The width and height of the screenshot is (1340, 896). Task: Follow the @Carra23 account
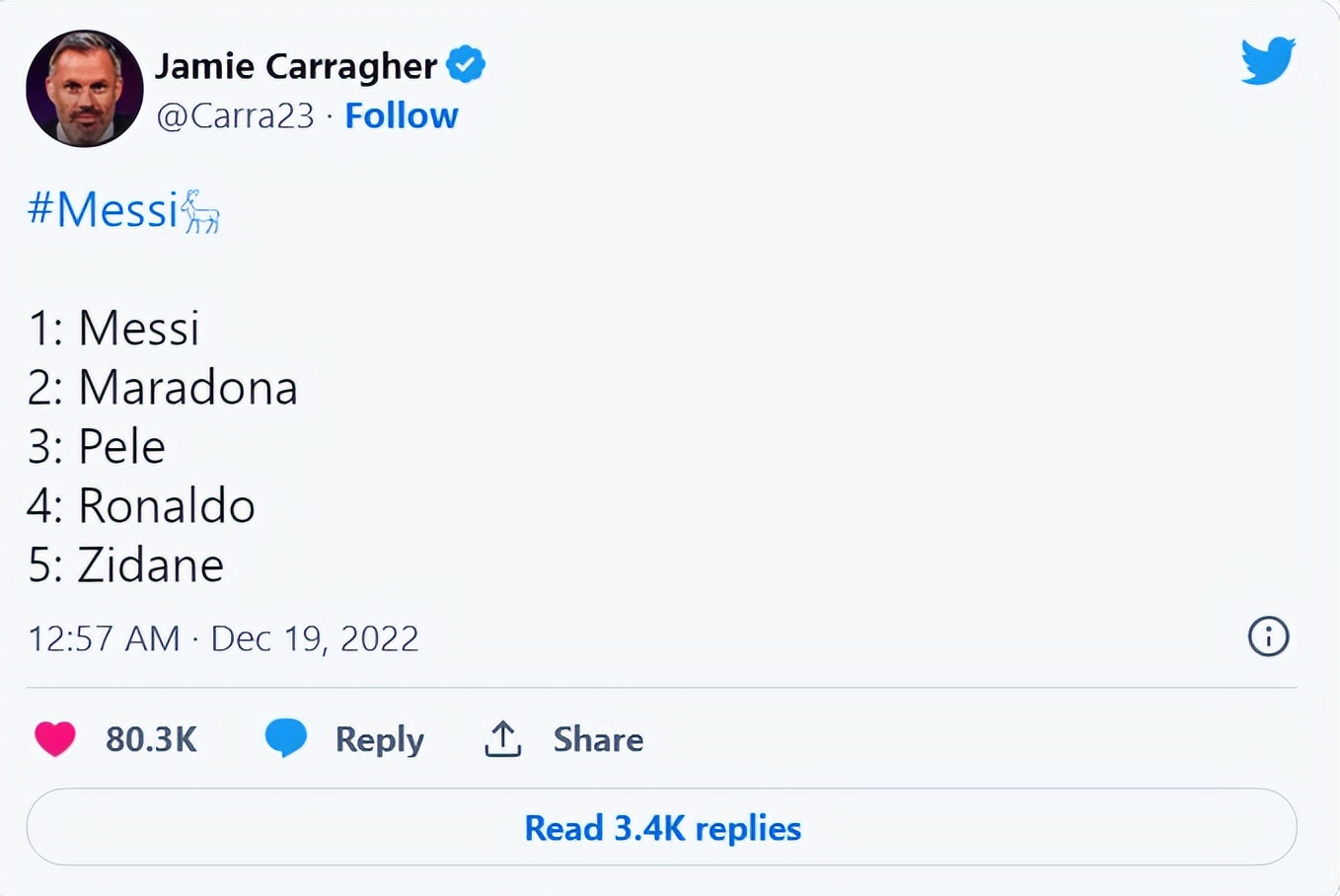click(401, 115)
